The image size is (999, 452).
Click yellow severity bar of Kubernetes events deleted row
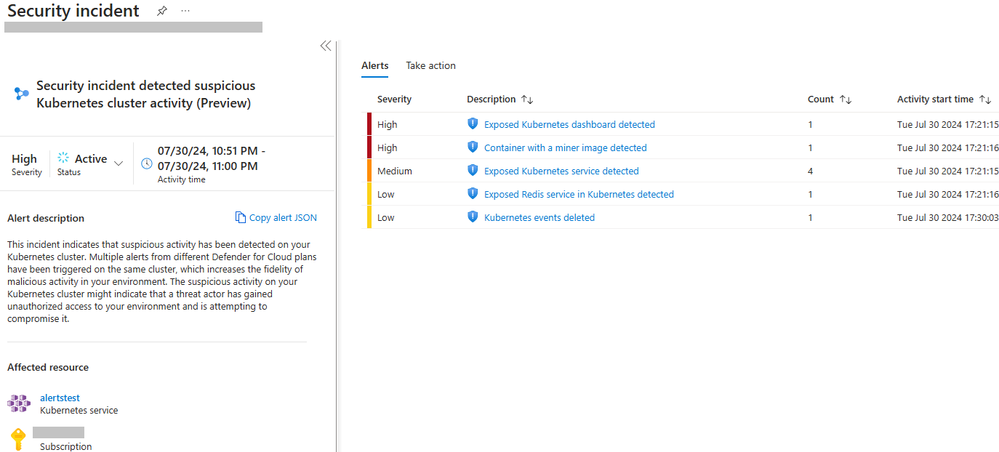coord(369,217)
